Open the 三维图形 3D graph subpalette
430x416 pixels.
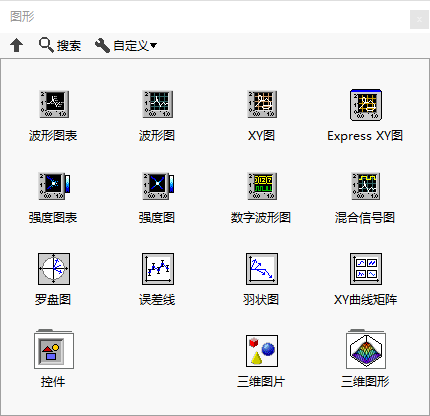366,349
